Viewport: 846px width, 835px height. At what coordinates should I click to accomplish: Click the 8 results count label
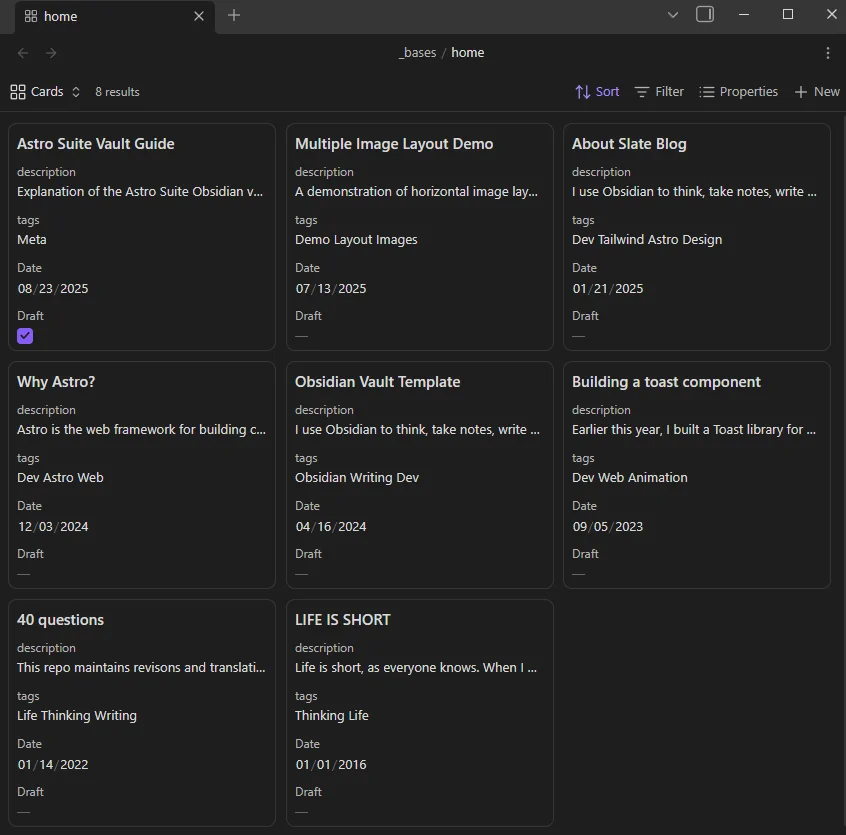coord(117,91)
